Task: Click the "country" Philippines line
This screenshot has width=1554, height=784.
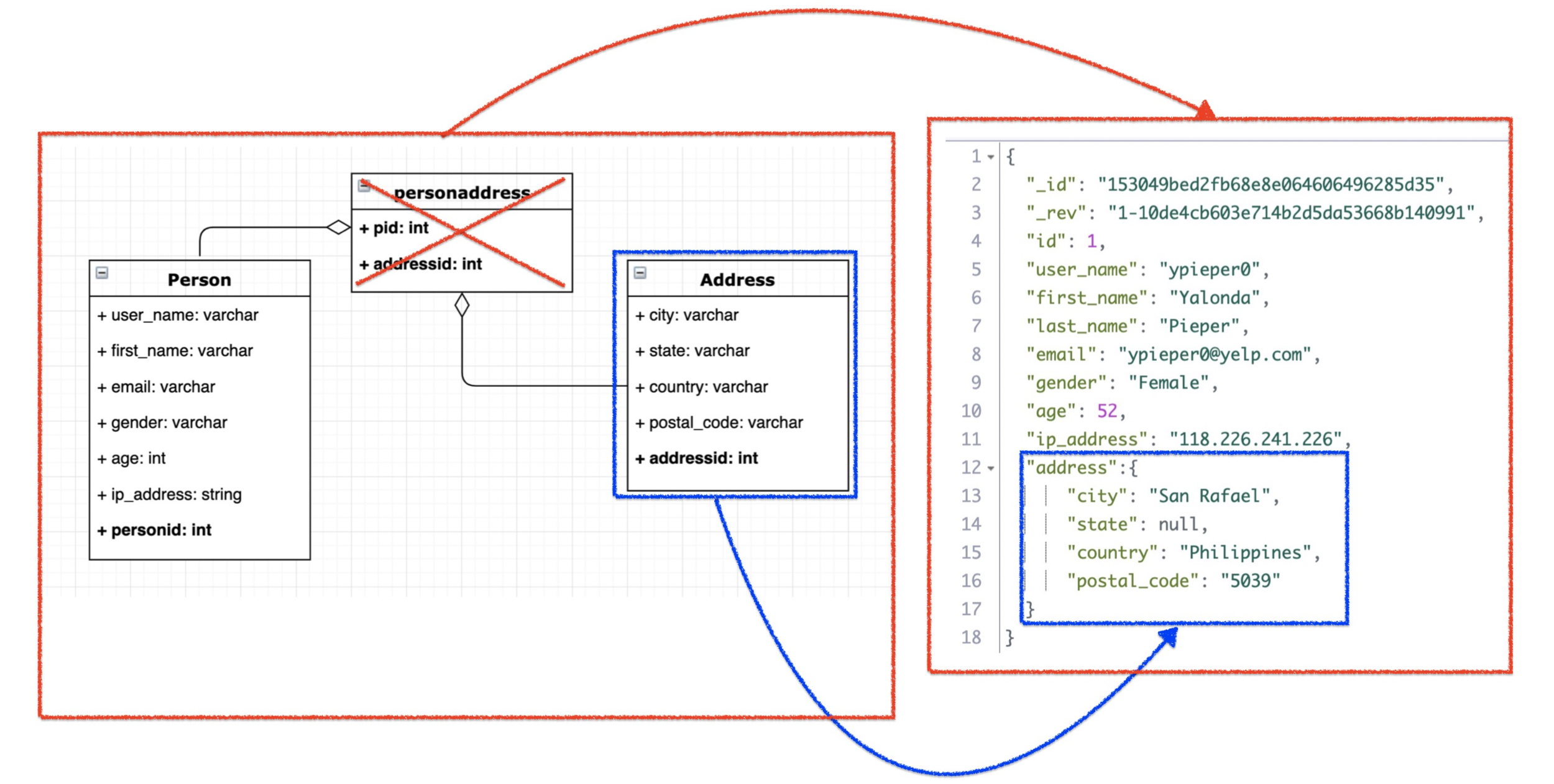Action: coord(1192,552)
